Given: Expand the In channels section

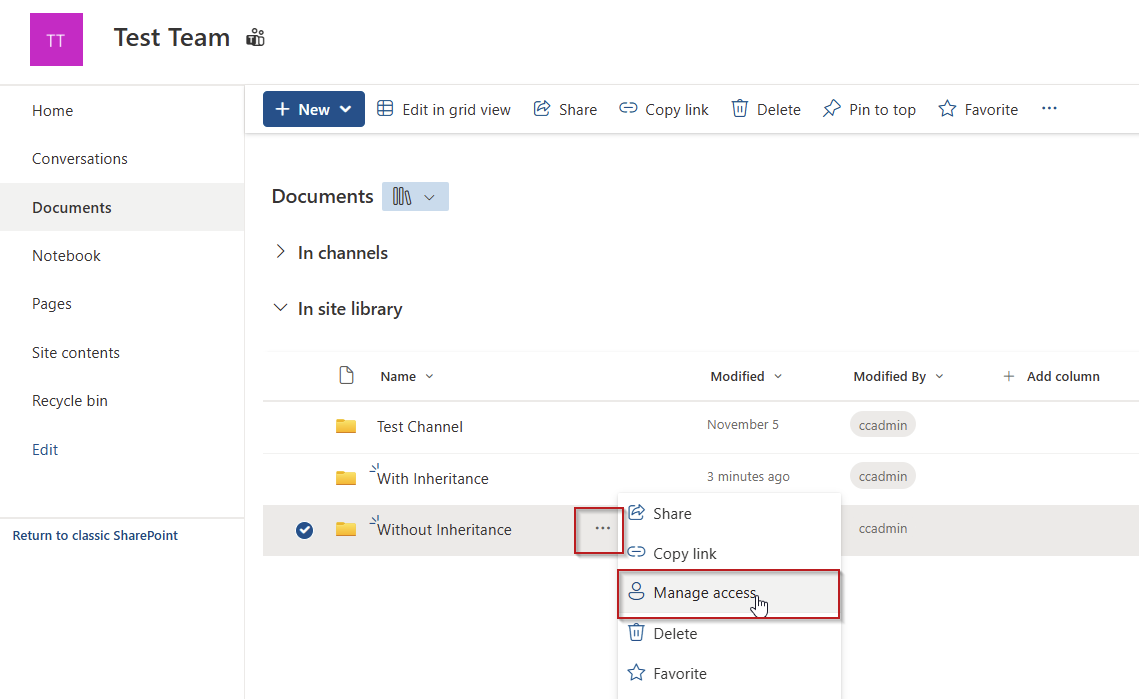Looking at the screenshot, I should [x=281, y=253].
